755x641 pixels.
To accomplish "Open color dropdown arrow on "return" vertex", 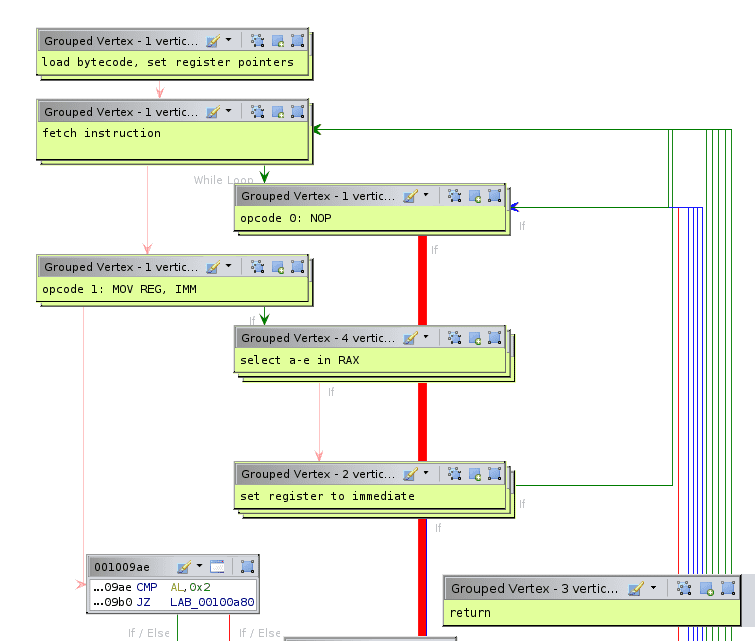I will tap(653, 588).
